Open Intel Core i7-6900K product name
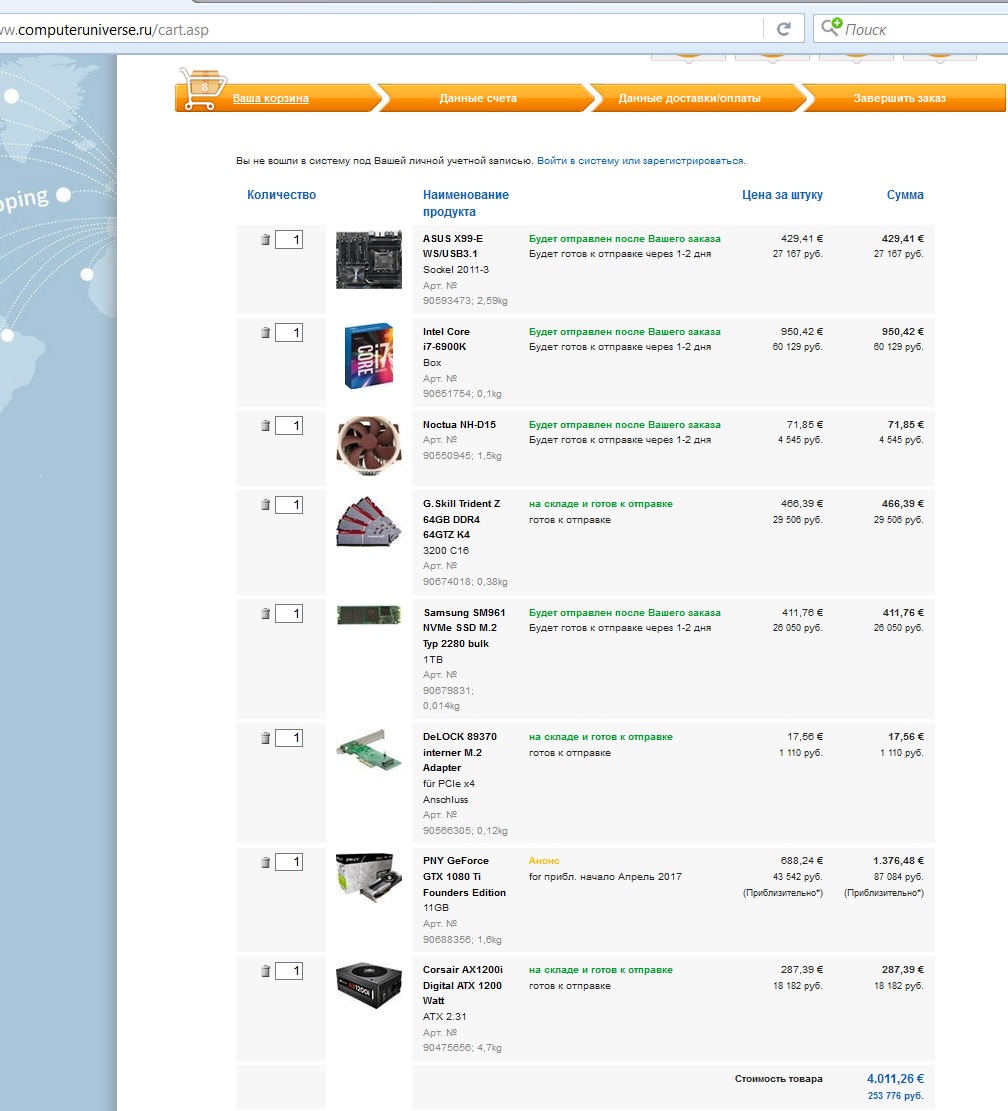 pyautogui.click(x=446, y=339)
